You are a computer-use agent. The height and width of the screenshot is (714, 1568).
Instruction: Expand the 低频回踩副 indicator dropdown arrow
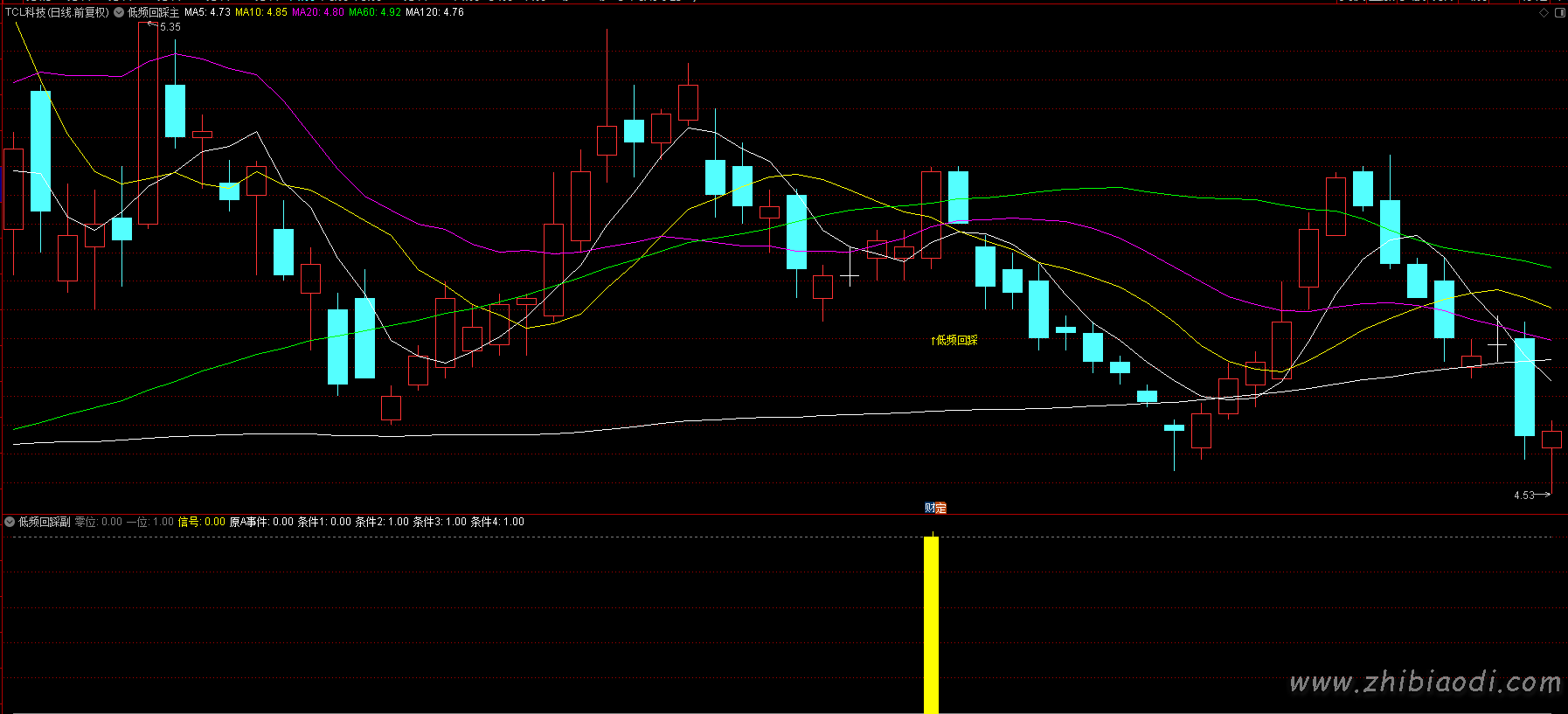pyautogui.click(x=10, y=522)
